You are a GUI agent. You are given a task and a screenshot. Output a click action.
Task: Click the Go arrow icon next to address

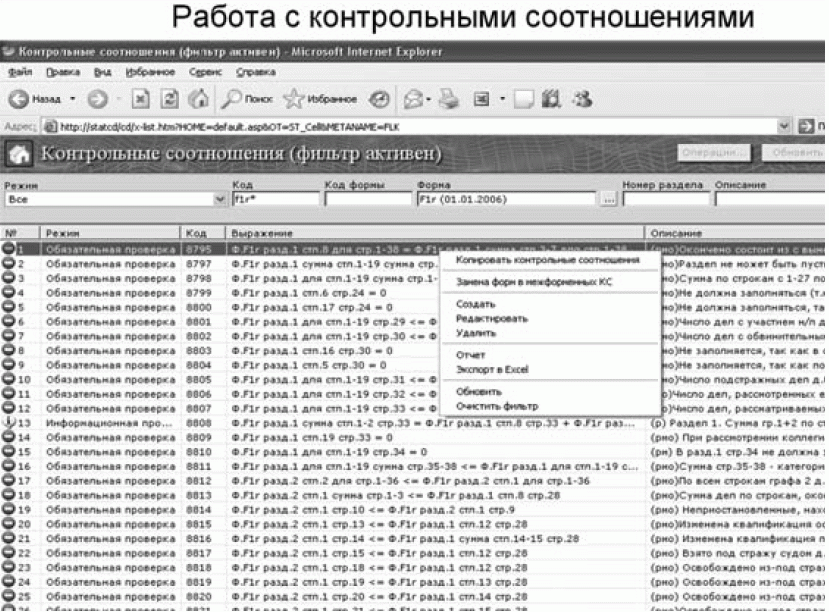806,127
